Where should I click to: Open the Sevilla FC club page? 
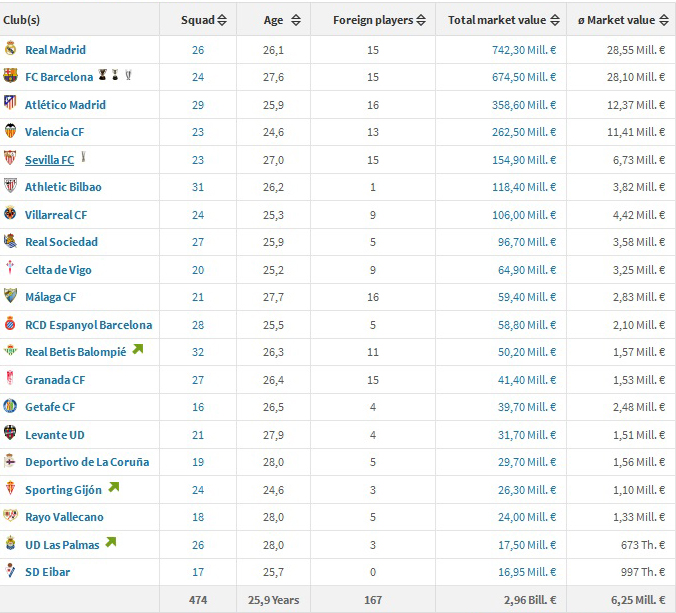(49, 160)
